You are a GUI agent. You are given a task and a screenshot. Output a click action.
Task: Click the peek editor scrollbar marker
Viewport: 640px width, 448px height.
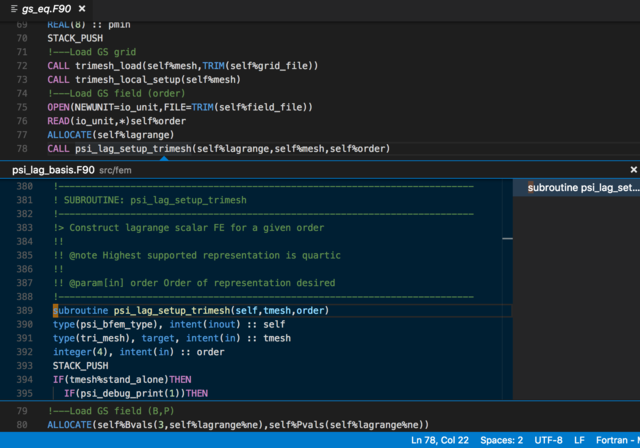pyautogui.click(x=507, y=238)
